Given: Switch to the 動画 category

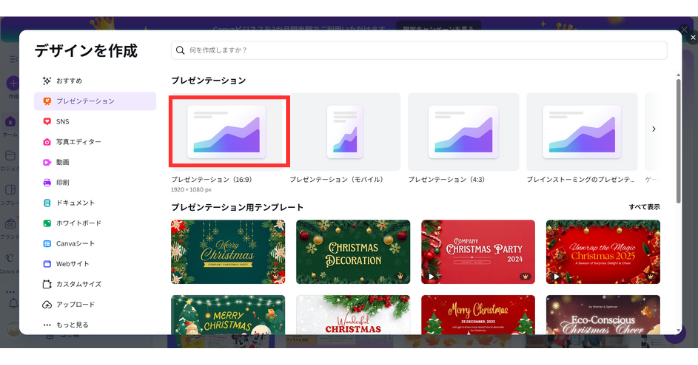Looking at the screenshot, I should tap(95, 162).
